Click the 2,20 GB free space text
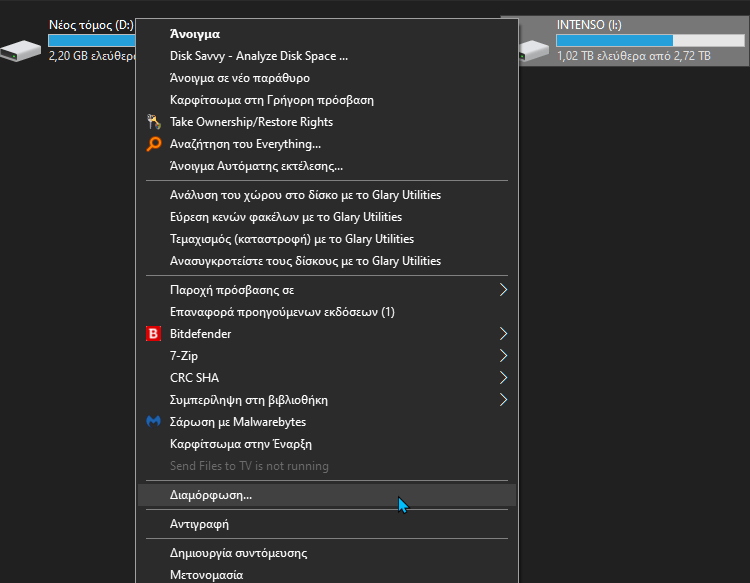Image resolution: width=750 pixels, height=583 pixels. coord(92,56)
